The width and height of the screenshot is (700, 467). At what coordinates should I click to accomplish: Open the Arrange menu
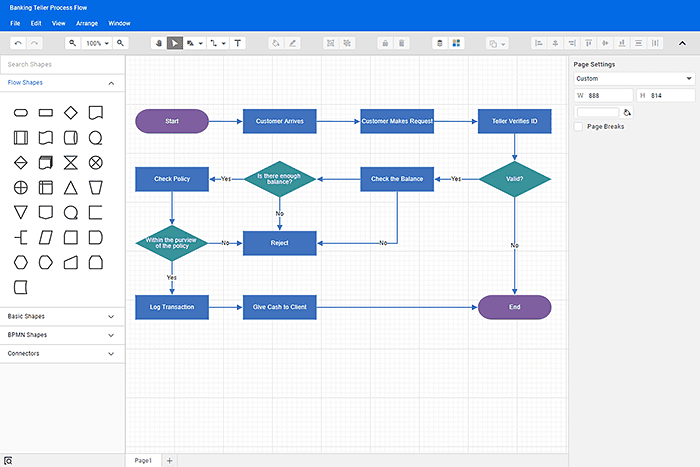[x=87, y=23]
